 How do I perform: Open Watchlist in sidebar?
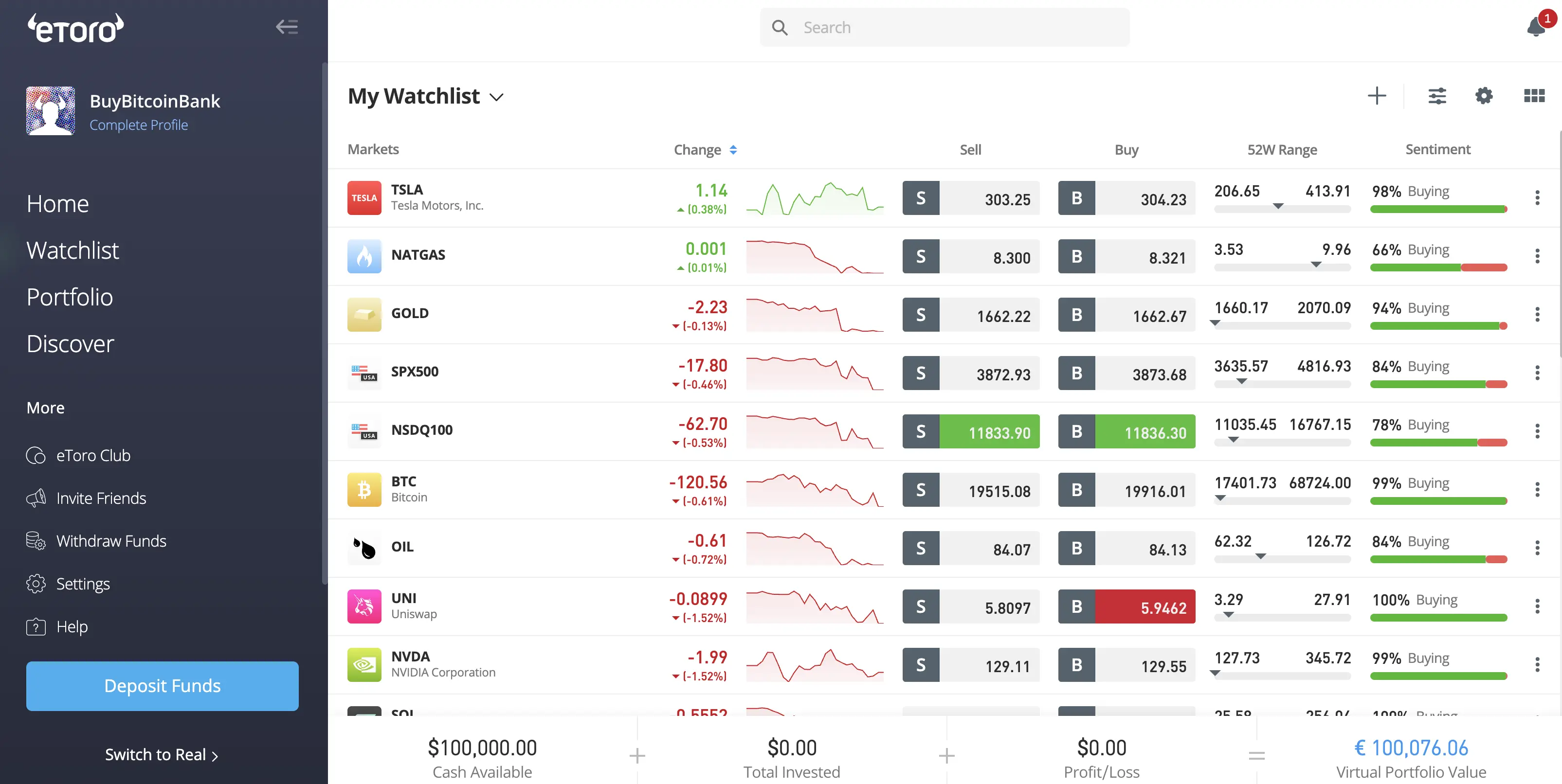point(73,250)
